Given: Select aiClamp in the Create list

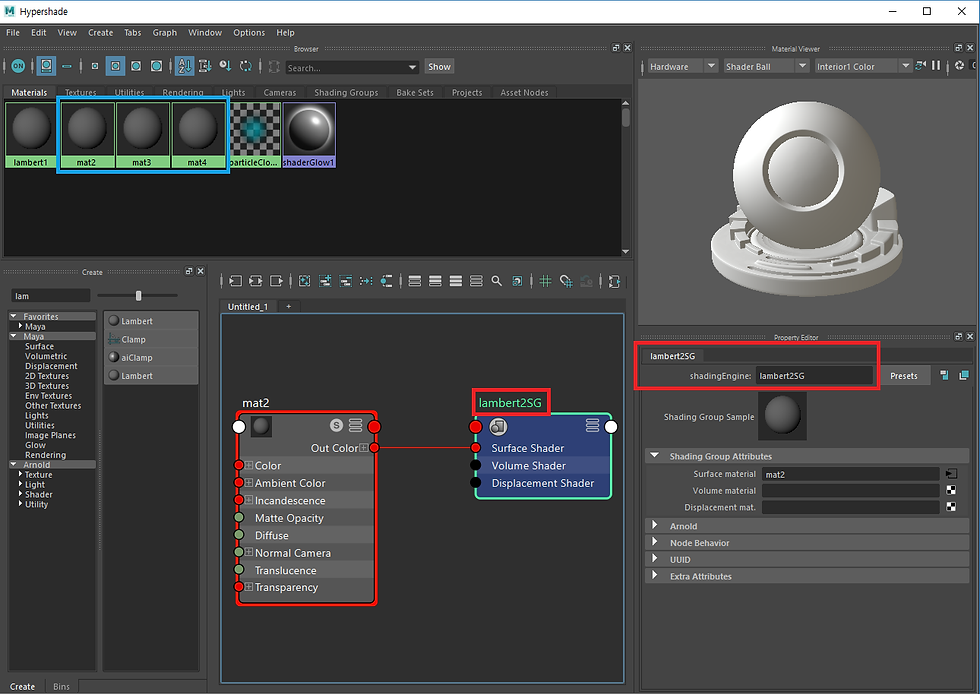Looking at the screenshot, I should pyautogui.click(x=151, y=357).
